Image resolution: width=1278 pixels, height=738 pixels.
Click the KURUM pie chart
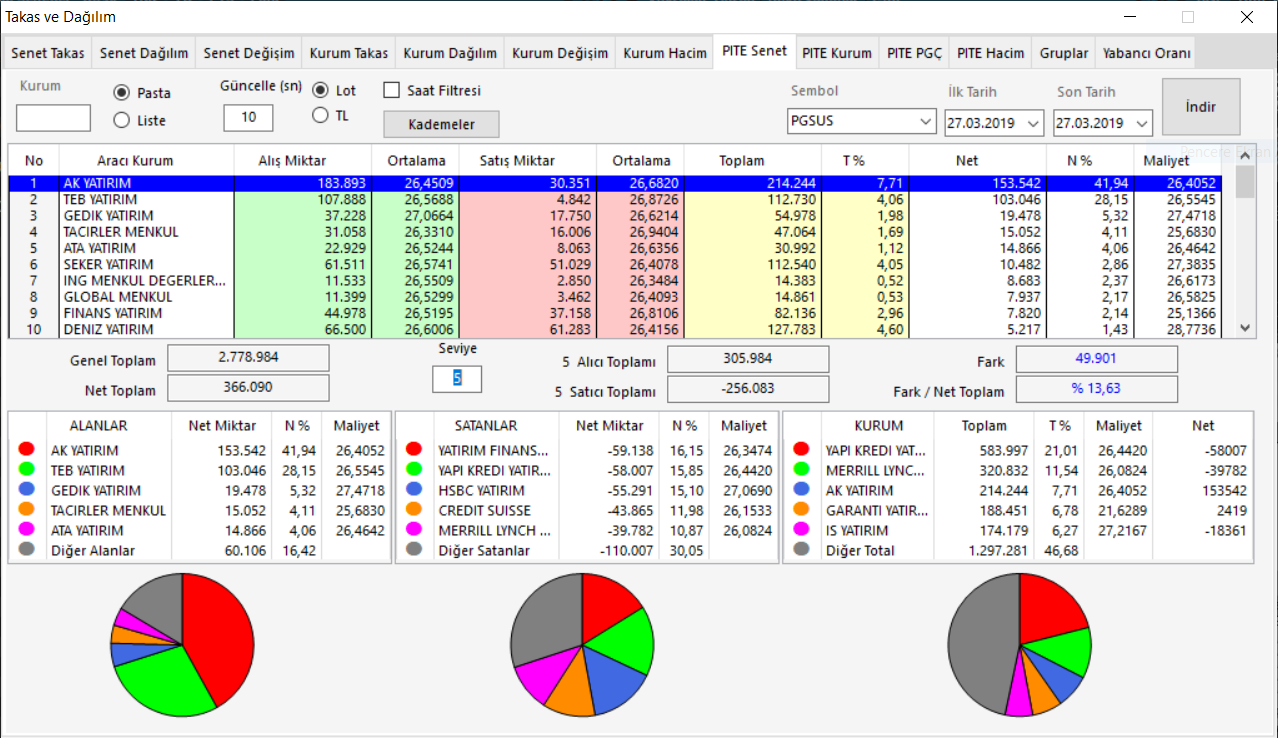(1019, 644)
